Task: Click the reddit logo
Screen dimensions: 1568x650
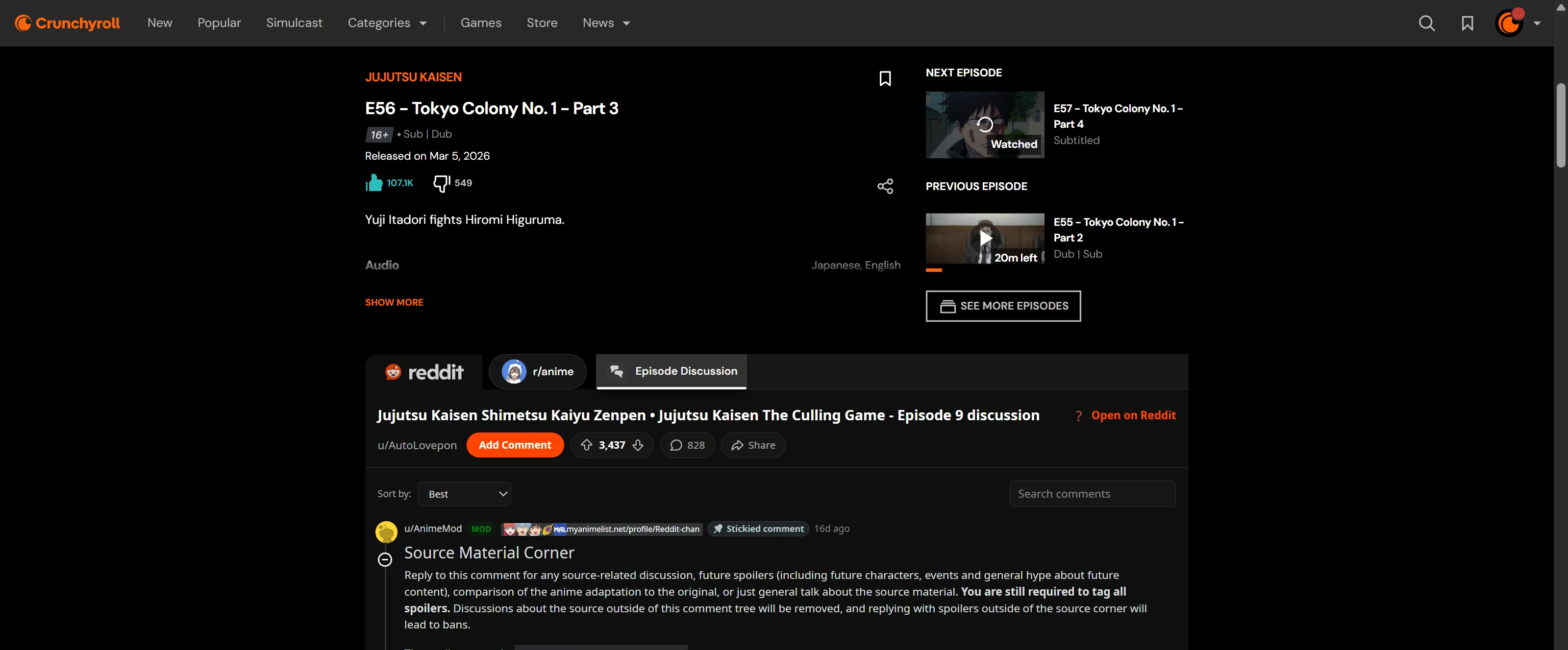Action: click(x=424, y=371)
